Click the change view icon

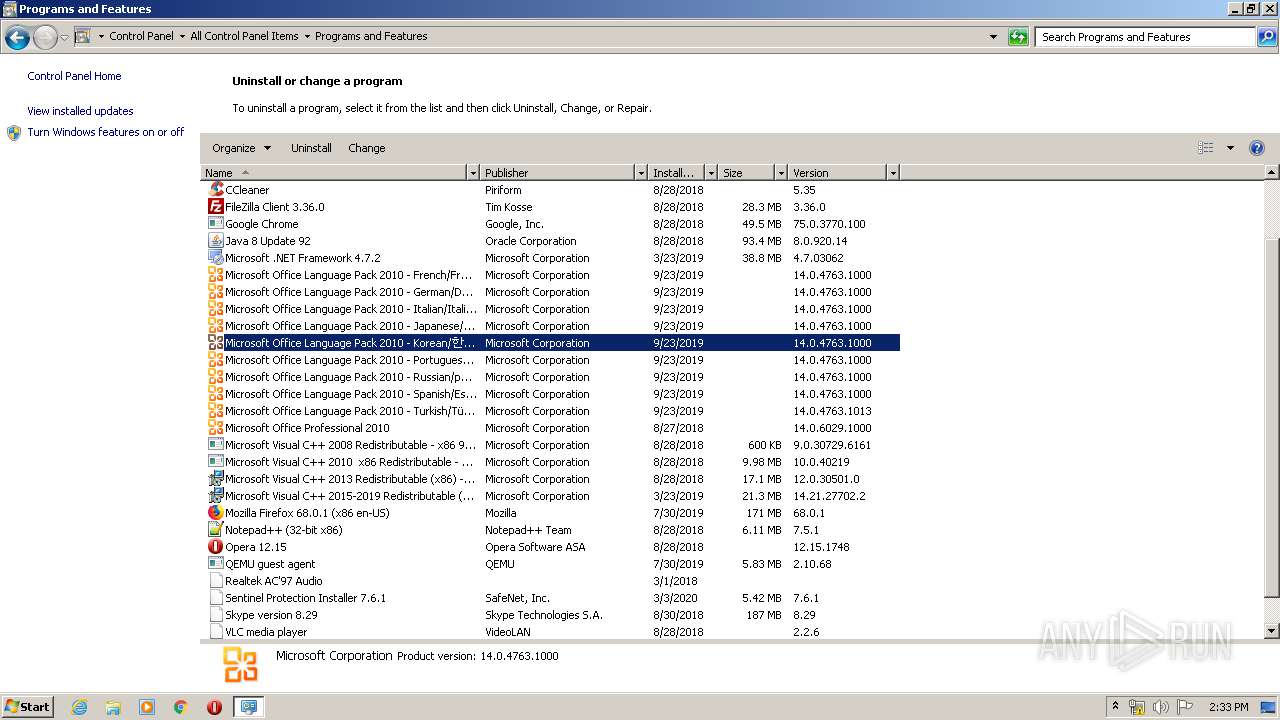point(1206,148)
